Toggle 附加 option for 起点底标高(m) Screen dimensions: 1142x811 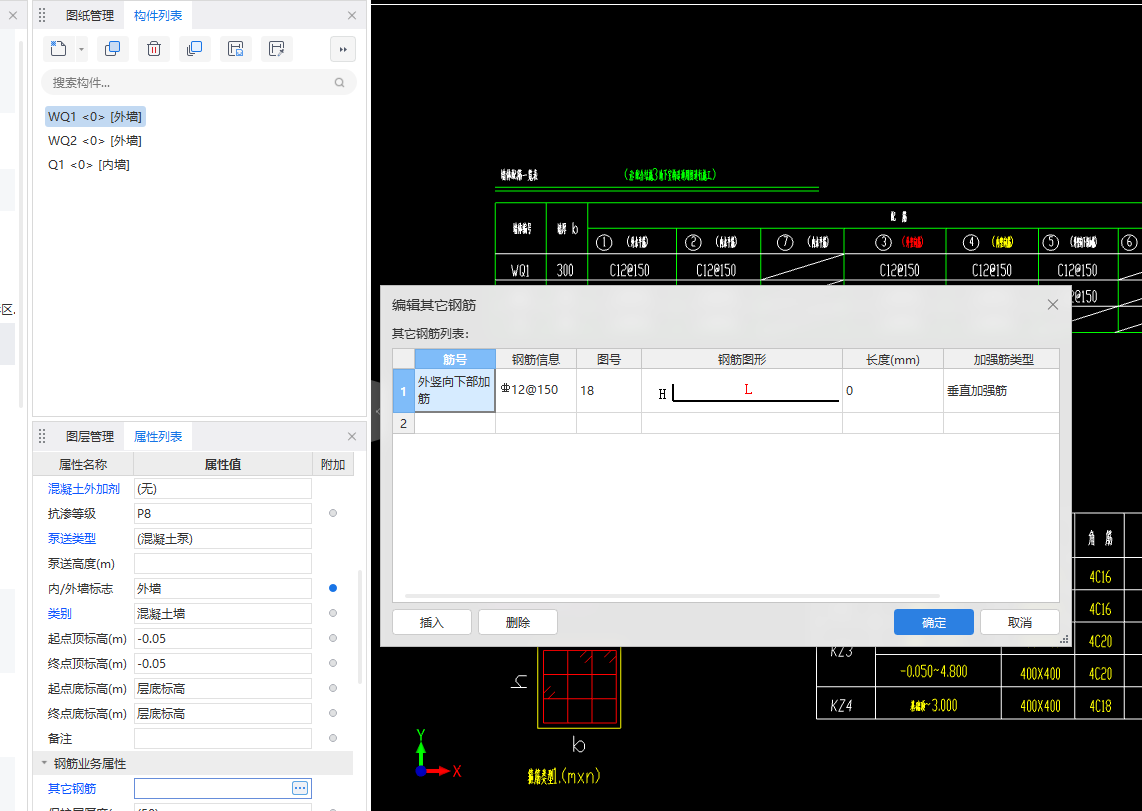click(x=333, y=688)
